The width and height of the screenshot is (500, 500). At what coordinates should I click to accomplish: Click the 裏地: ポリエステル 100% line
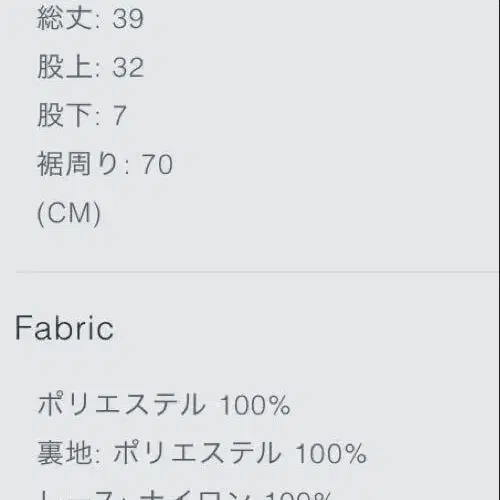[x=202, y=453]
